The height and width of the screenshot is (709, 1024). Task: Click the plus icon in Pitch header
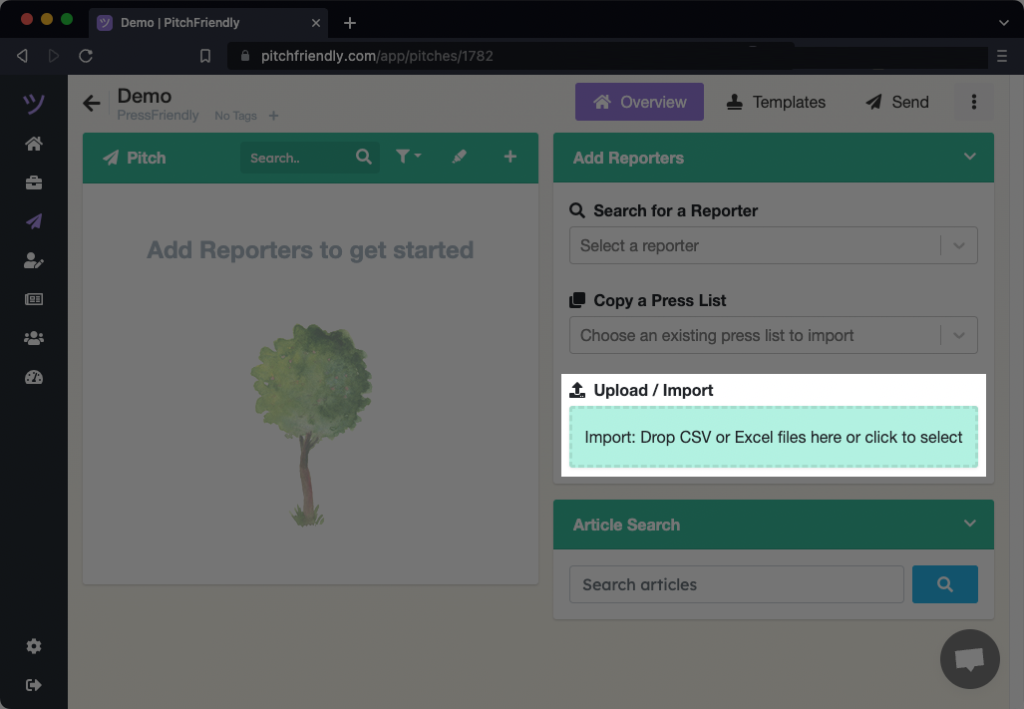point(510,157)
